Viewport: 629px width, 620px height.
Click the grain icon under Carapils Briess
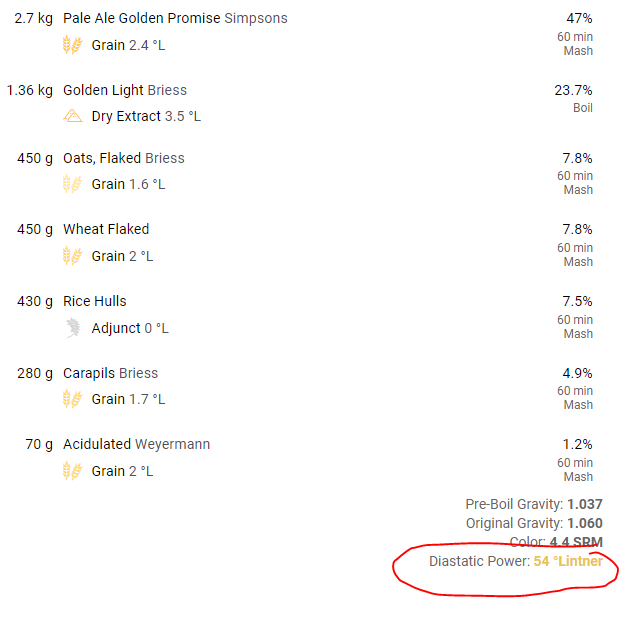pos(72,399)
